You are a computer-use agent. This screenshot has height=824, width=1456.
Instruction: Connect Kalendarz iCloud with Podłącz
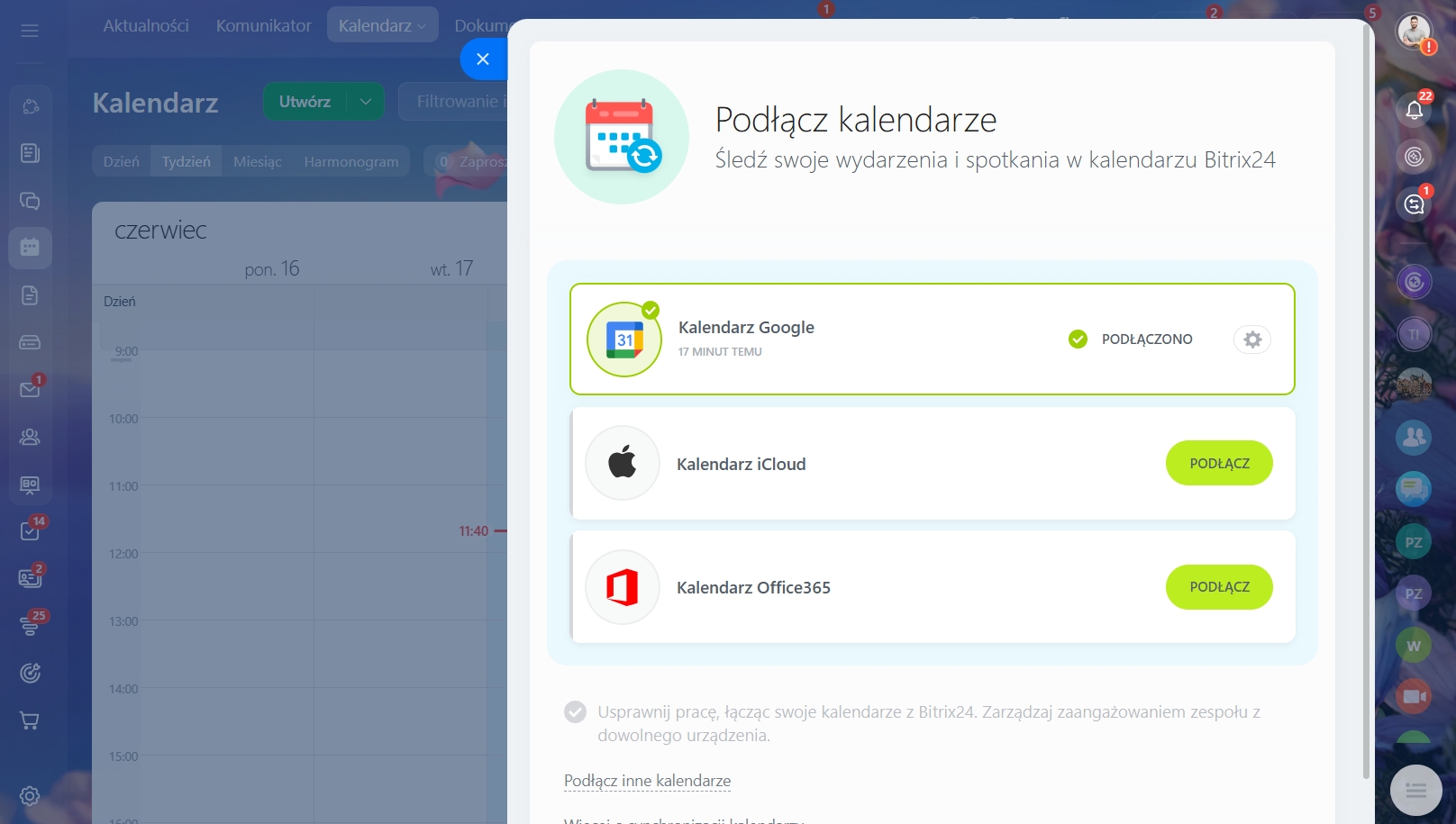click(1219, 463)
